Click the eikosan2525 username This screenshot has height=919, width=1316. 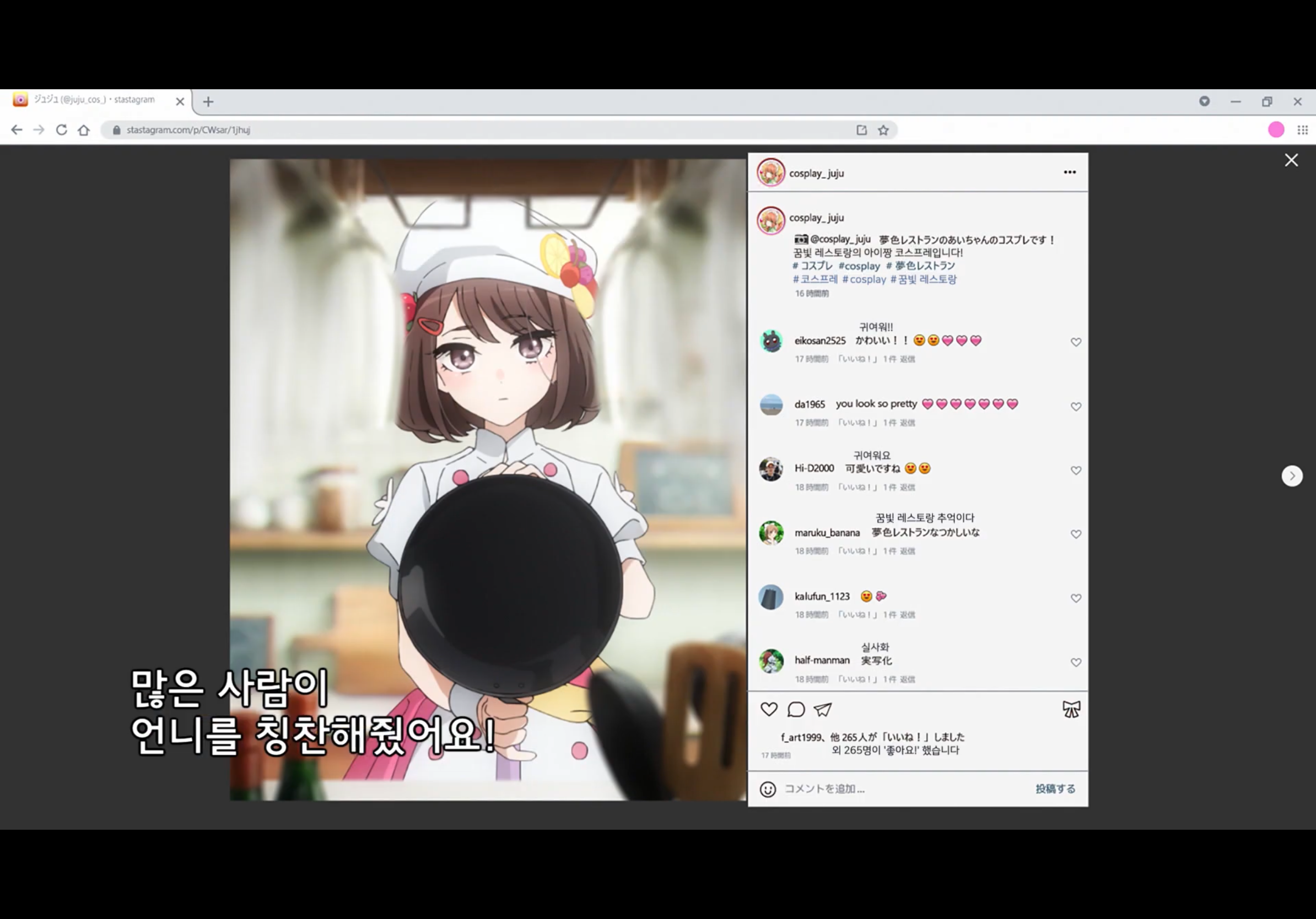[819, 341]
